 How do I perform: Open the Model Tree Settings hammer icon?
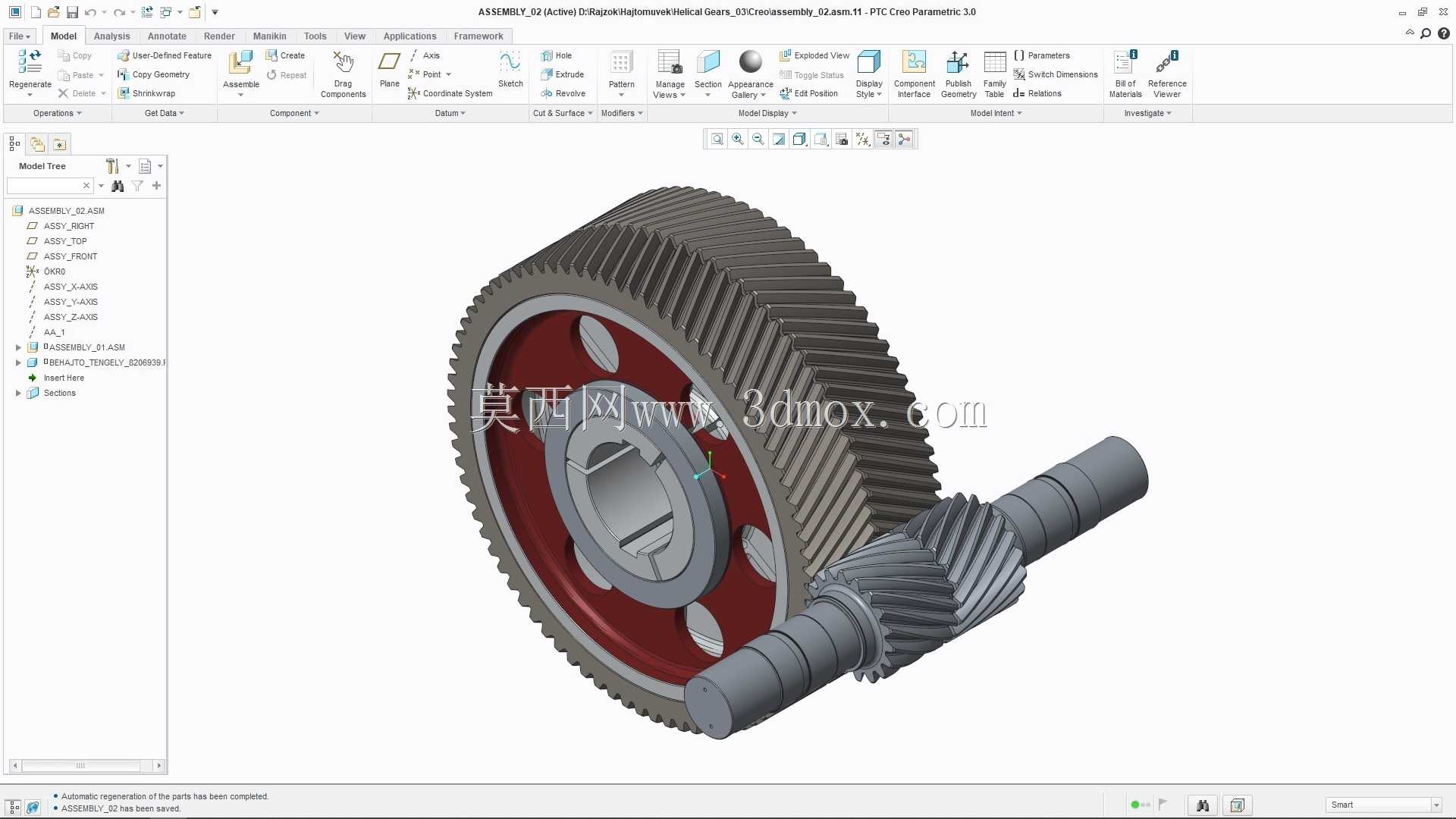[112, 166]
